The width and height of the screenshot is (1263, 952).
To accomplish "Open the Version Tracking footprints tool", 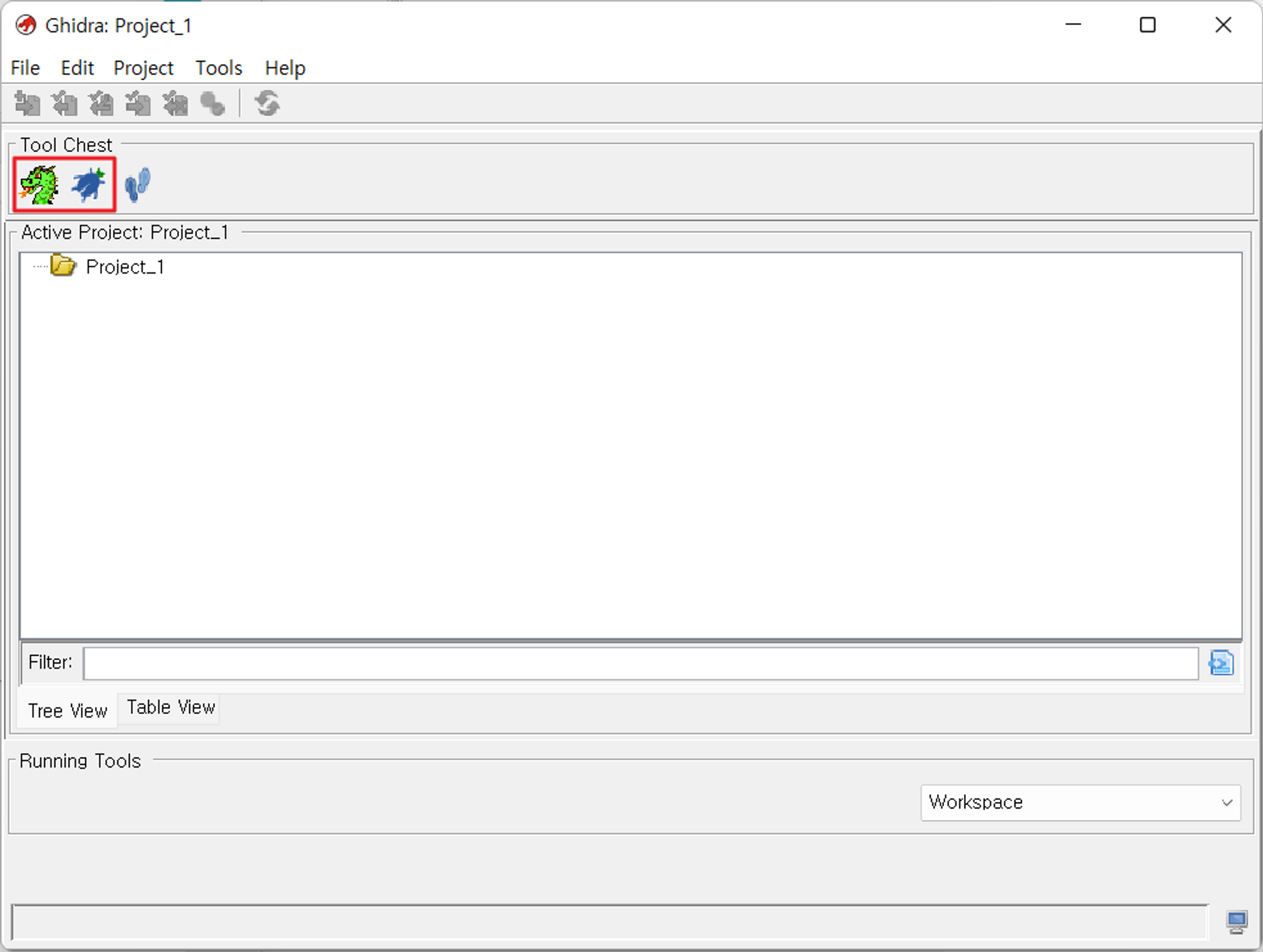I will (137, 185).
